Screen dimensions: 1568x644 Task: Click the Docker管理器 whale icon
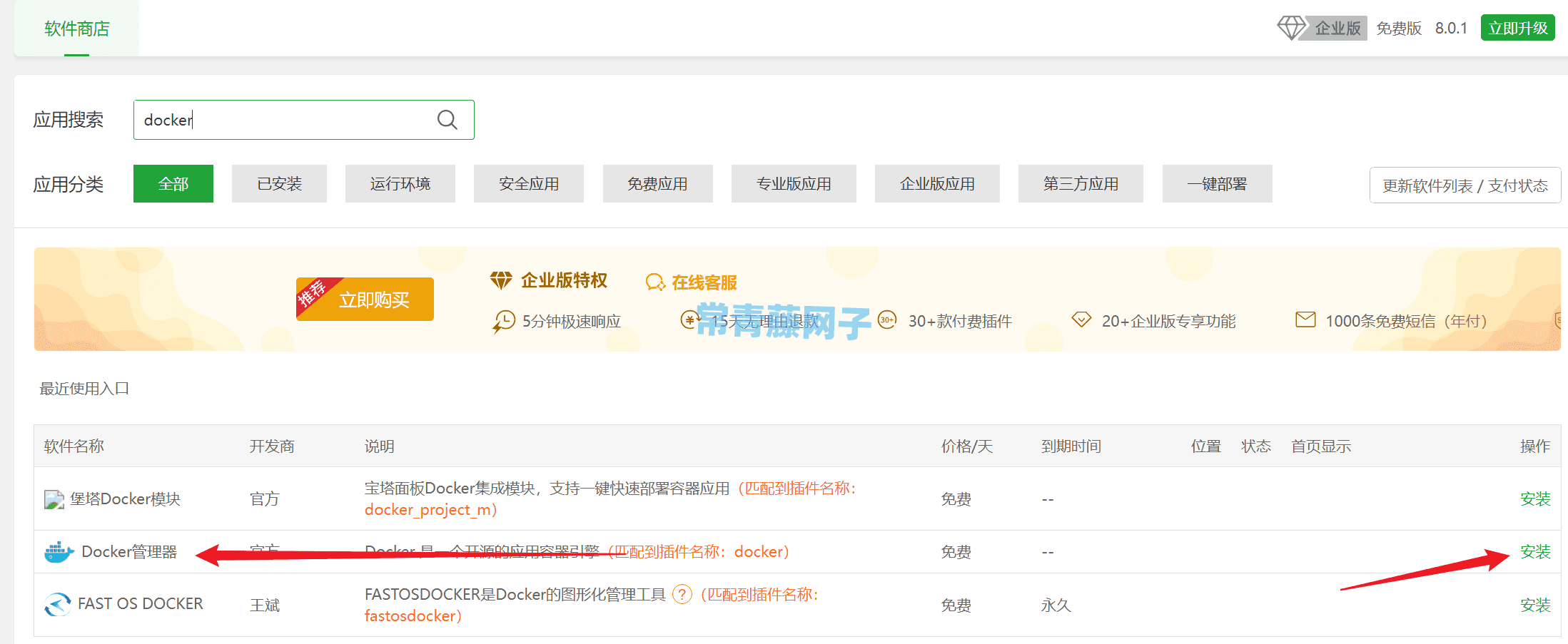pyautogui.click(x=58, y=551)
